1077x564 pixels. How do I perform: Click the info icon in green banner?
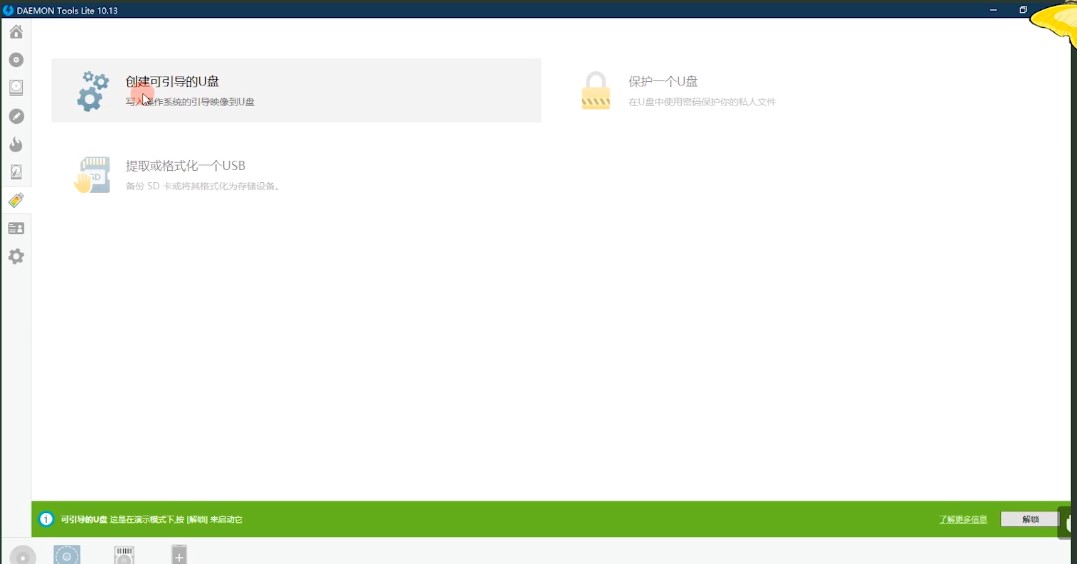tap(46, 519)
